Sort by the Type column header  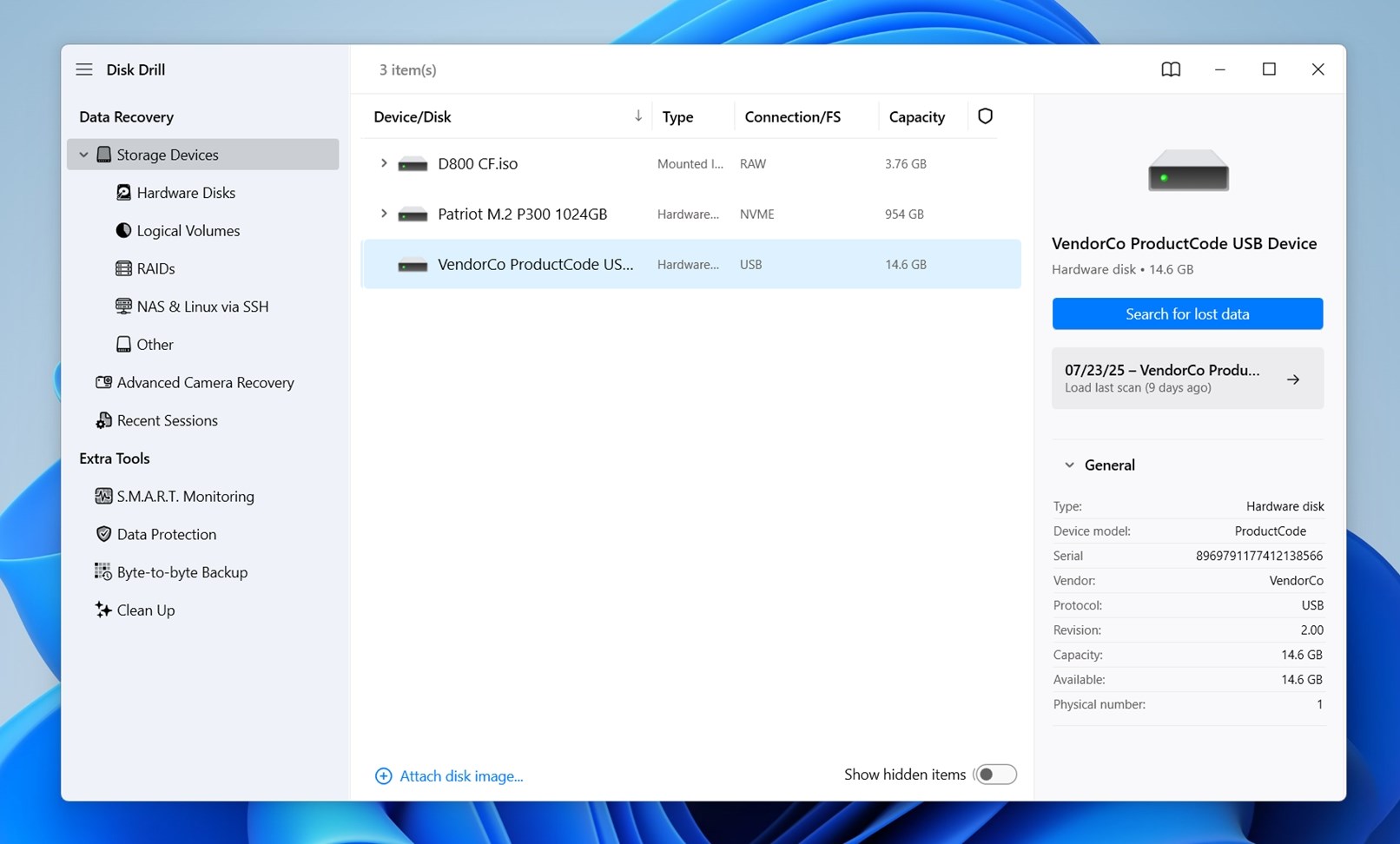point(677,116)
